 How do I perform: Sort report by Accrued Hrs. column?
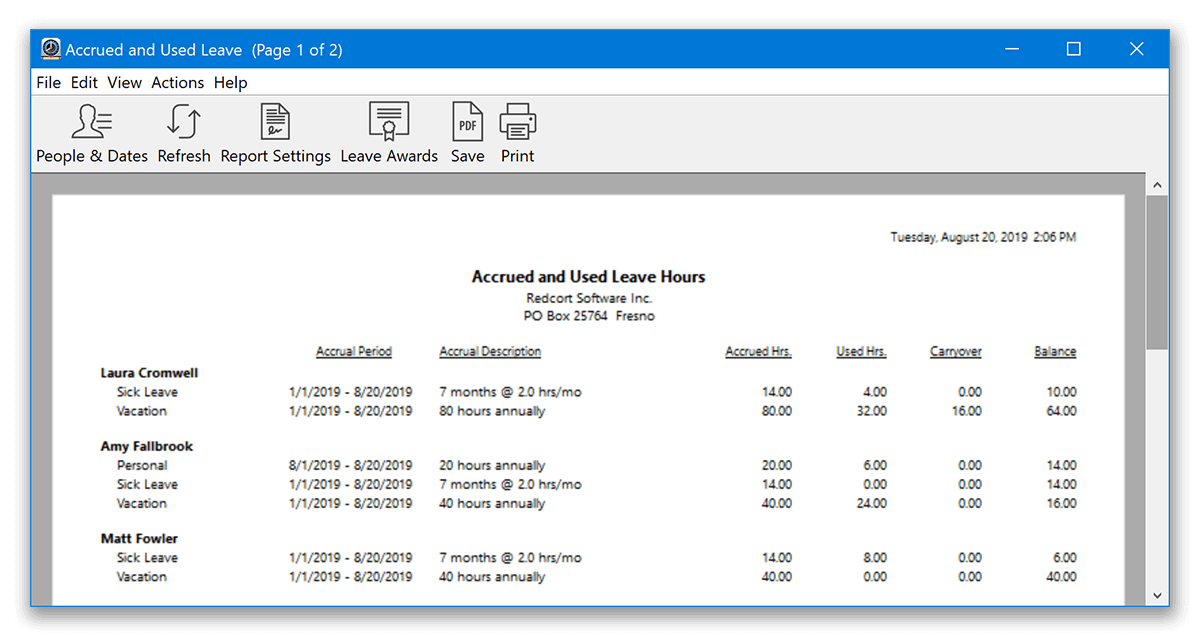[x=758, y=351]
